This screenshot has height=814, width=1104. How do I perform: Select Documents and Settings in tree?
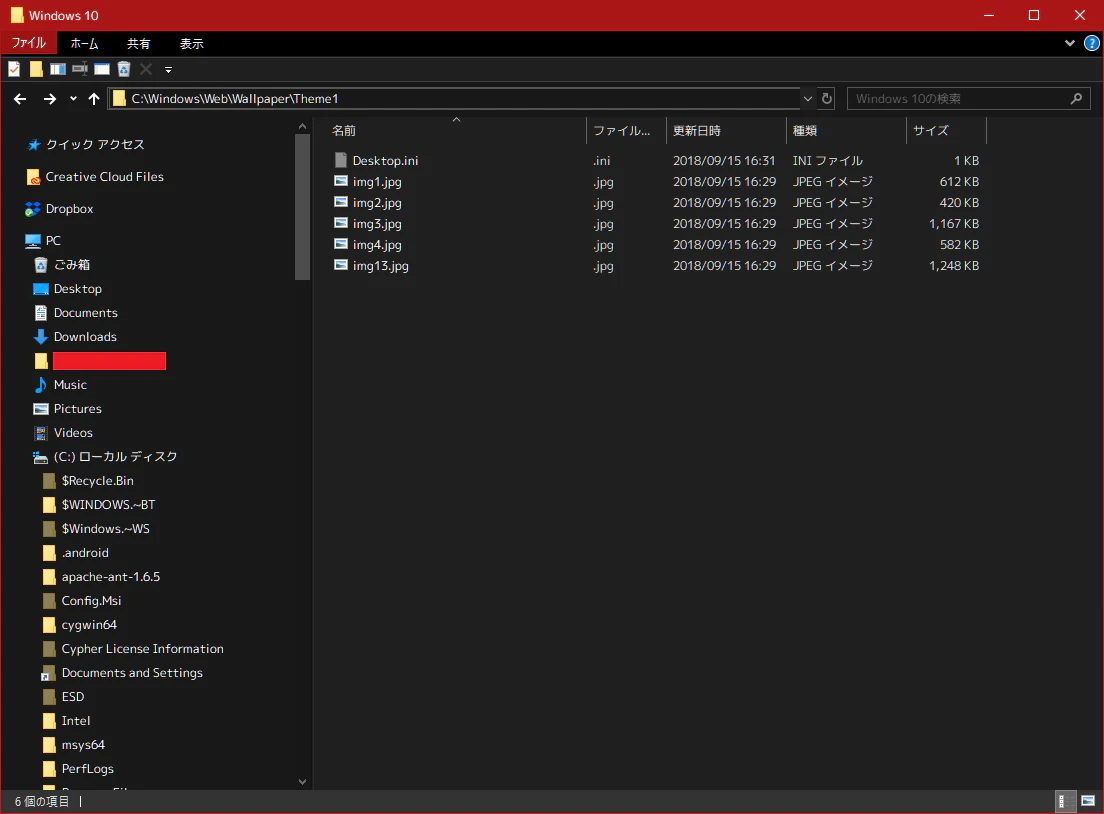coord(132,672)
